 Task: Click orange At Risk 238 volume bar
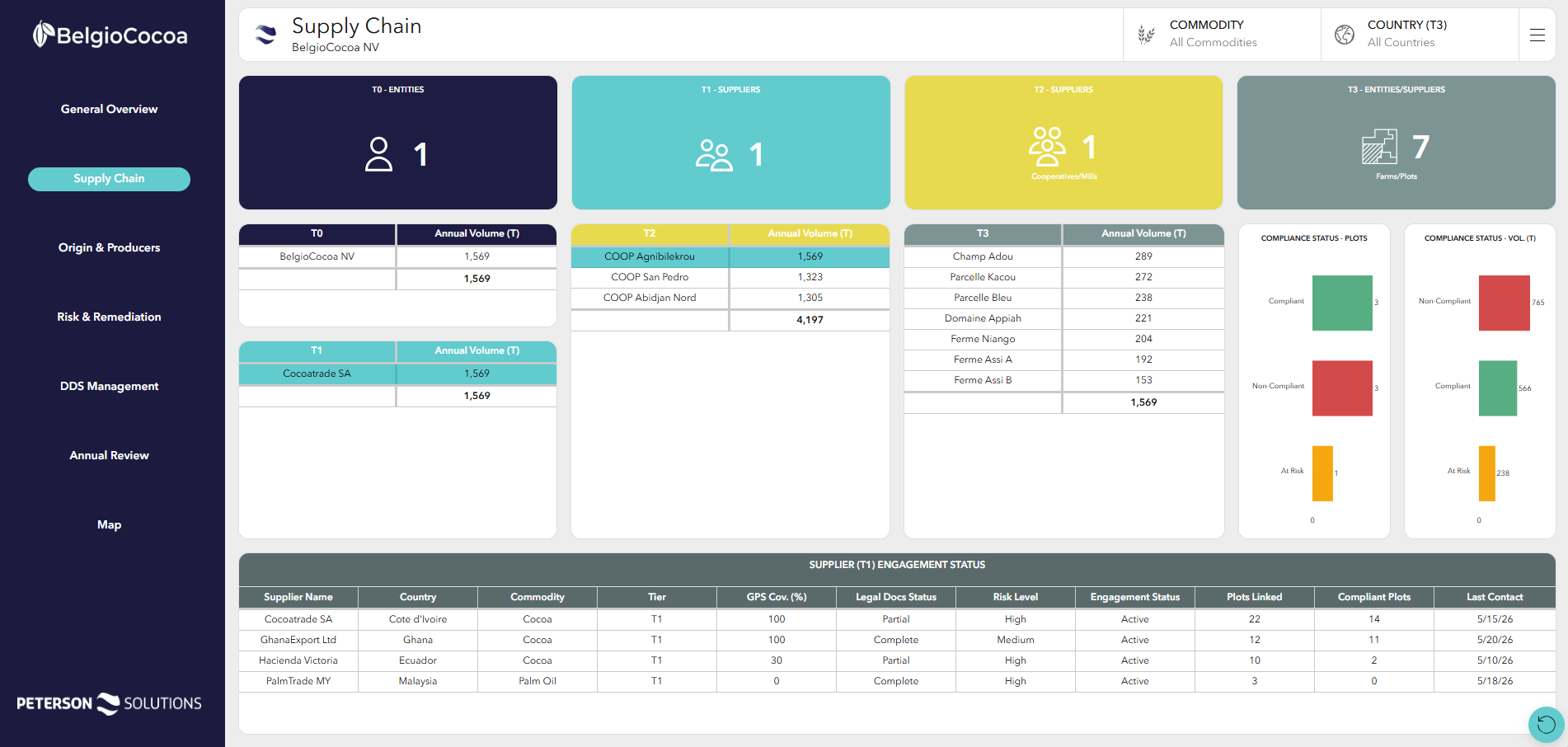(x=1487, y=473)
